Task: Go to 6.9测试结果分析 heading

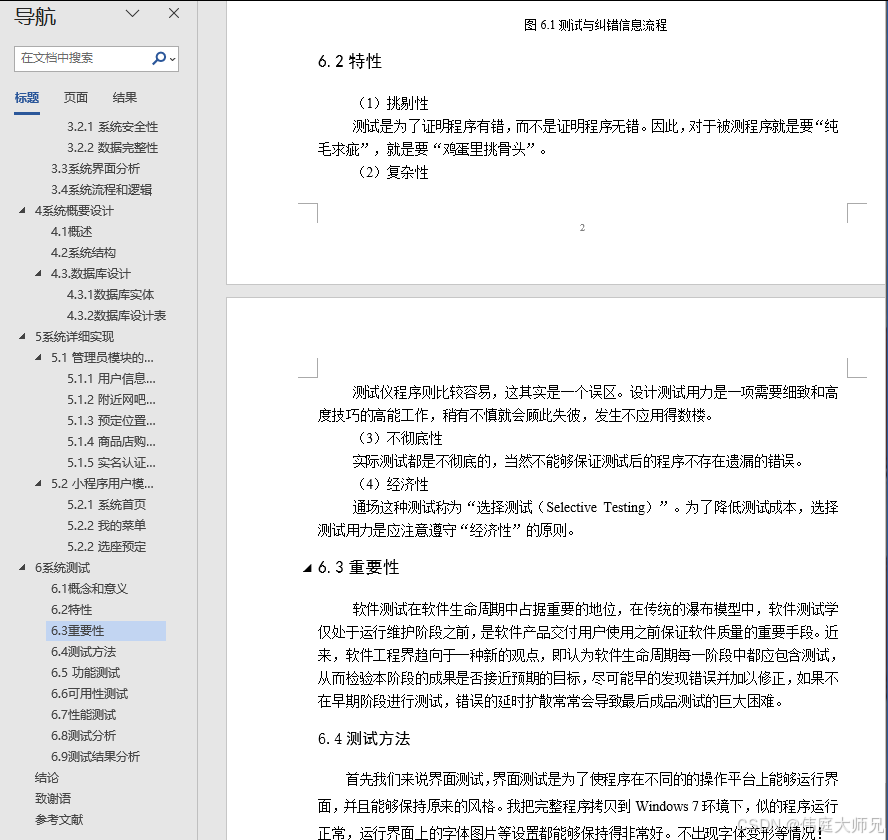Action: 95,757
